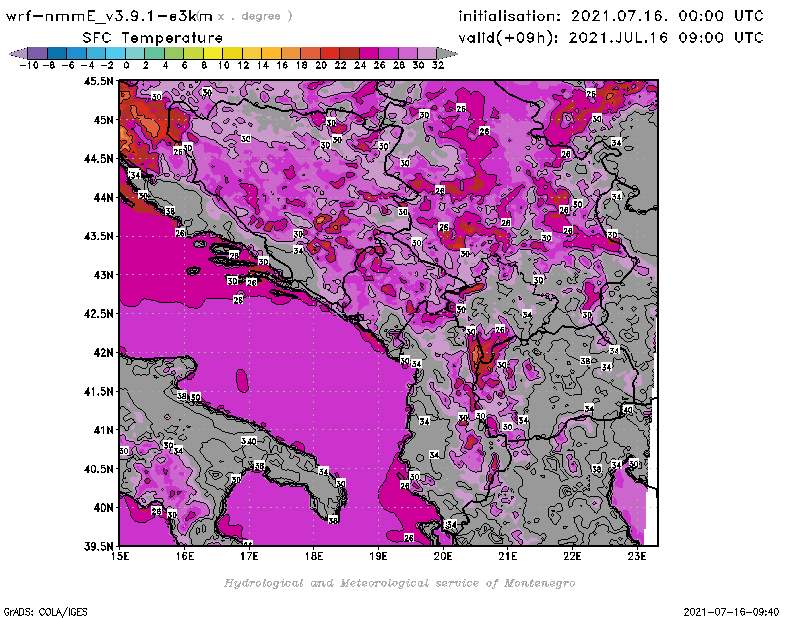Click the 'SFC Temperature' title
The image size is (800, 618).
pos(153,38)
